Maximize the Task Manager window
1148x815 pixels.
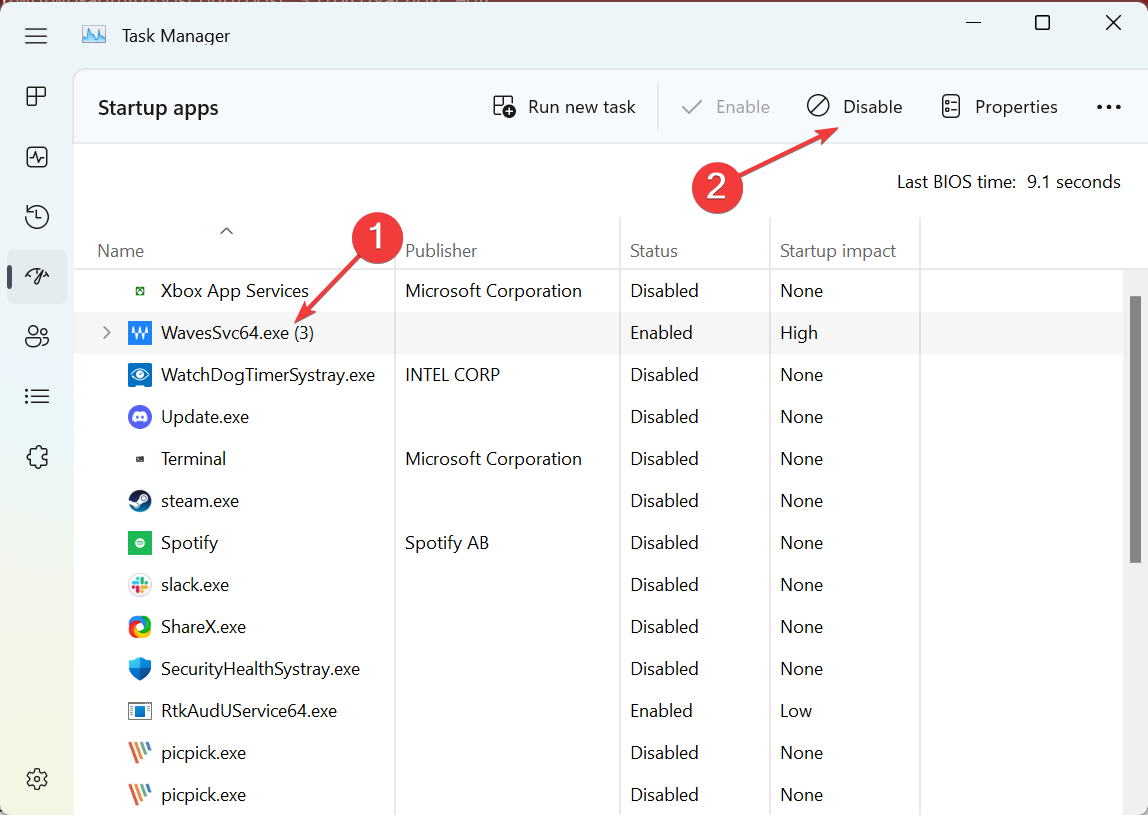(1042, 23)
